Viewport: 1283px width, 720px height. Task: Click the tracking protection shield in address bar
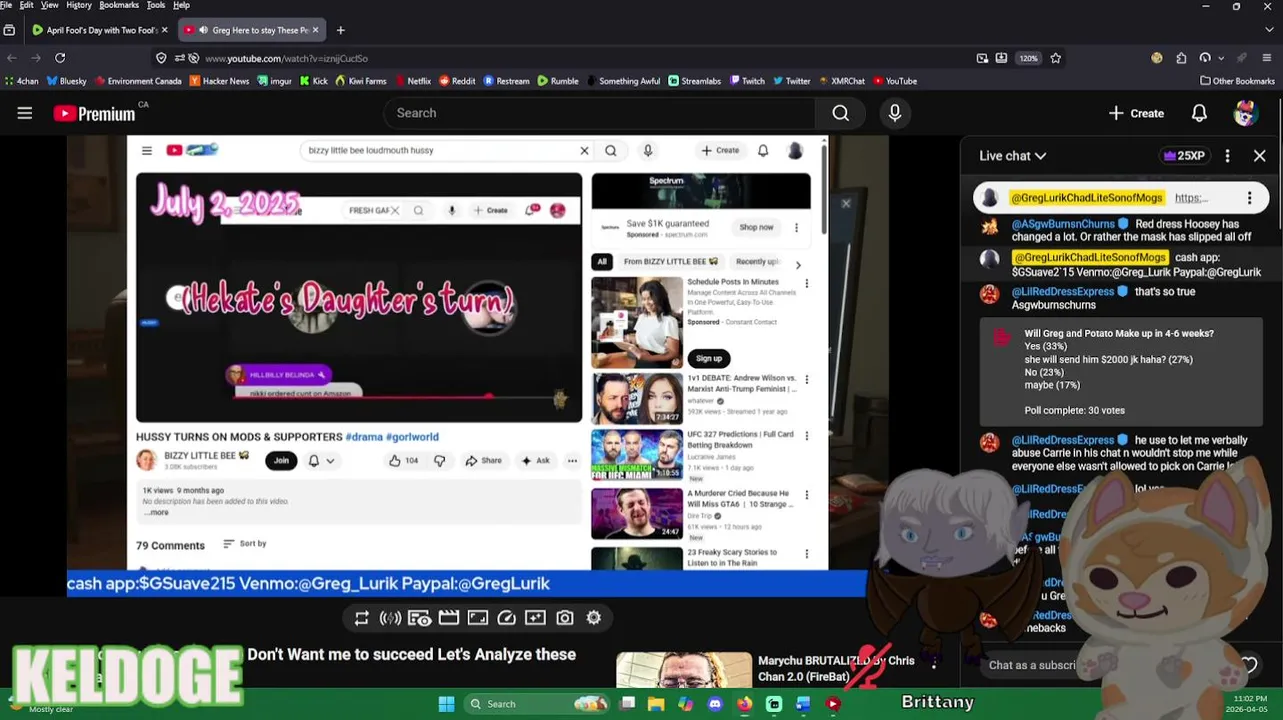[161, 58]
